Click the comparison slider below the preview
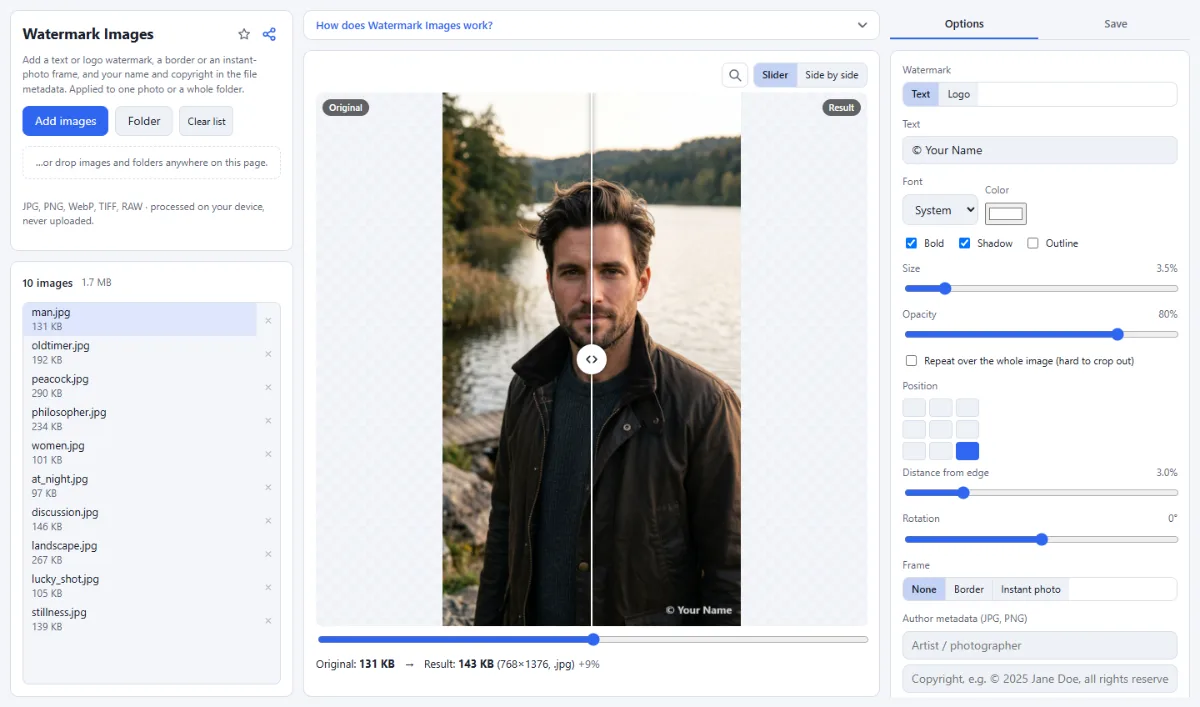This screenshot has width=1200, height=707. pyautogui.click(x=592, y=639)
